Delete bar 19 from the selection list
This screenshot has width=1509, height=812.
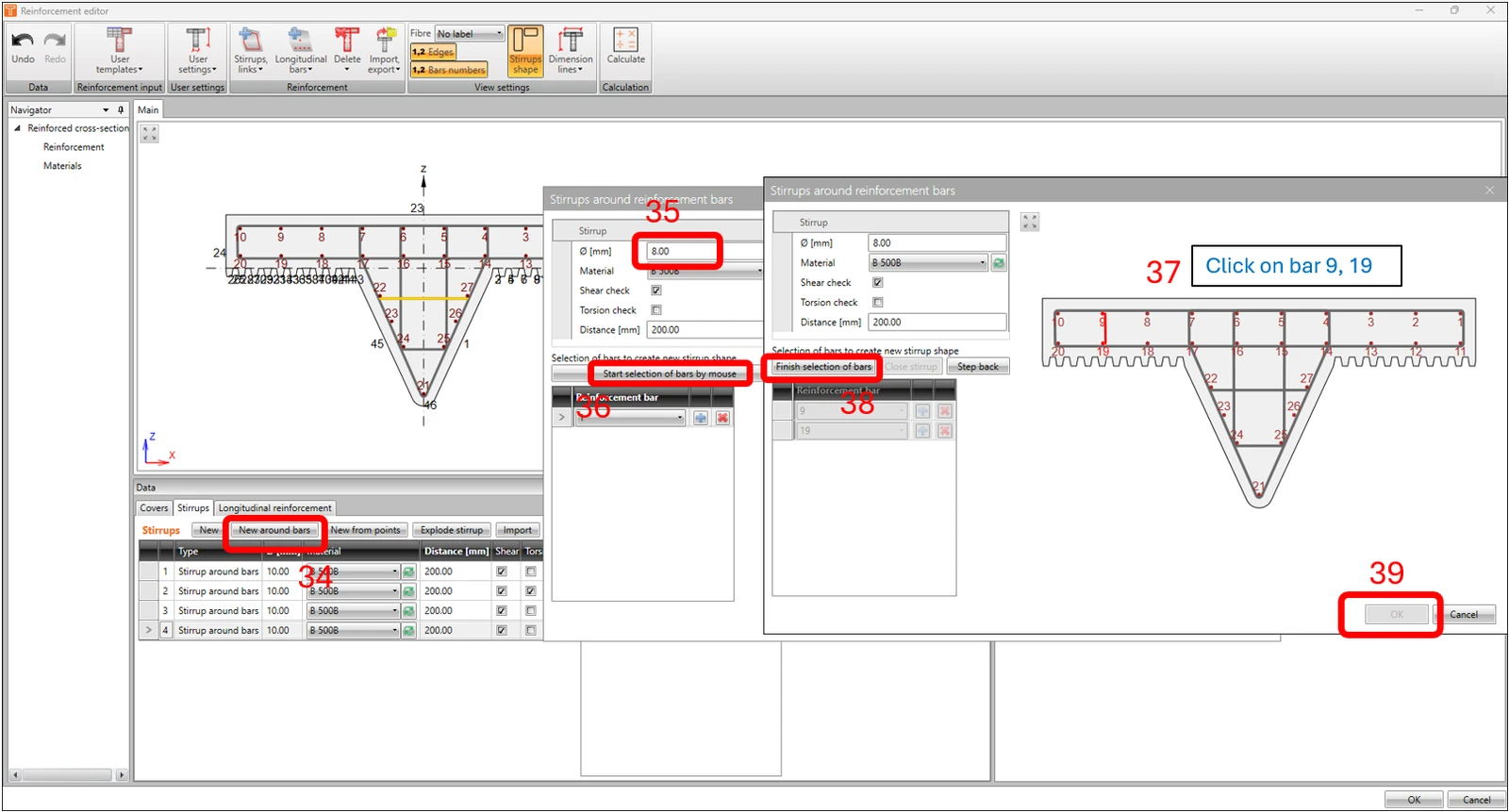[944, 431]
